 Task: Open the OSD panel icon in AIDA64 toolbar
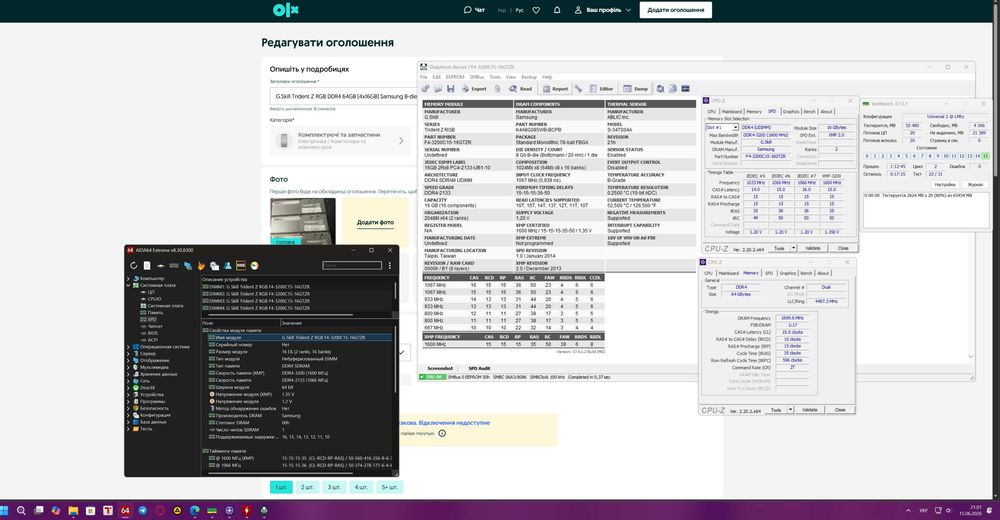(241, 265)
